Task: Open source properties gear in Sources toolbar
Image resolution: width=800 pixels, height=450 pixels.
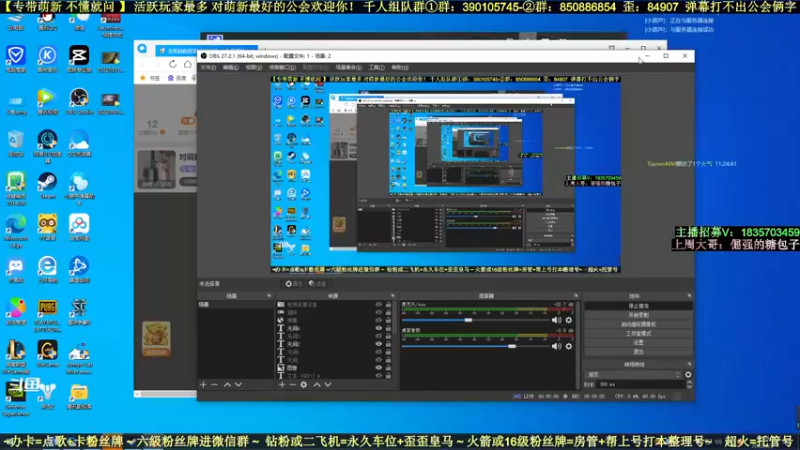Action: (x=304, y=385)
